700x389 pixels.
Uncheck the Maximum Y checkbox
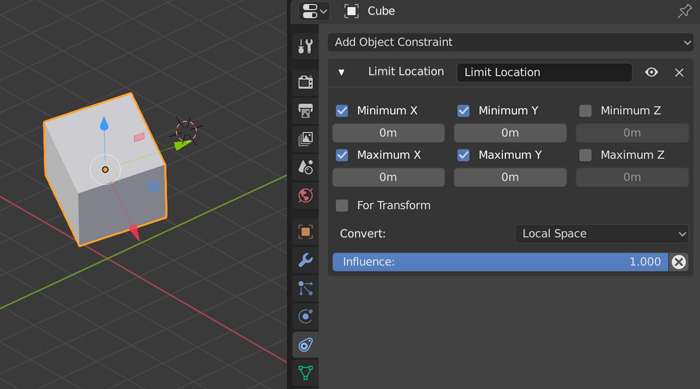(x=463, y=155)
